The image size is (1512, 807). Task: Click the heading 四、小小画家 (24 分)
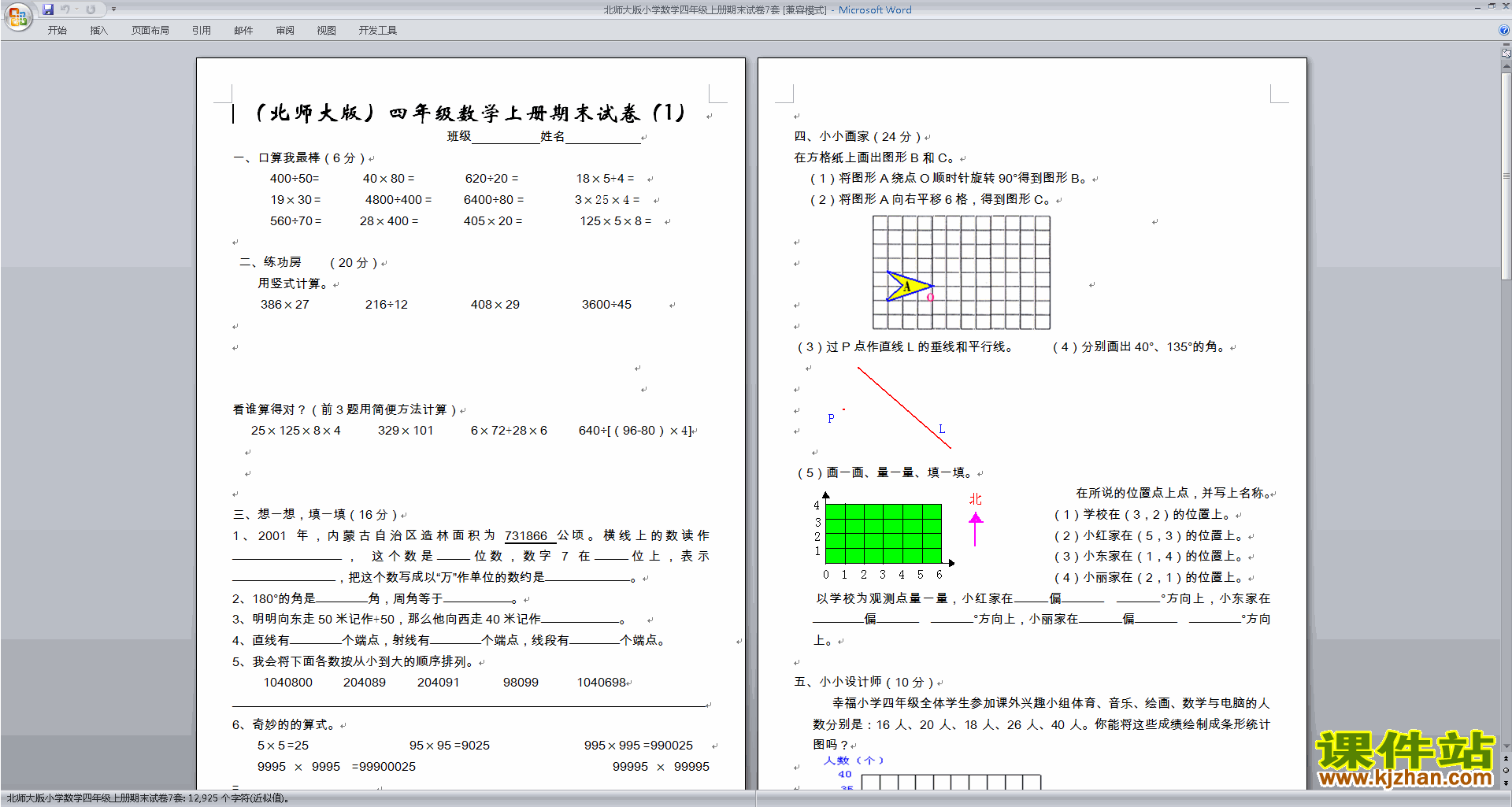(857, 136)
